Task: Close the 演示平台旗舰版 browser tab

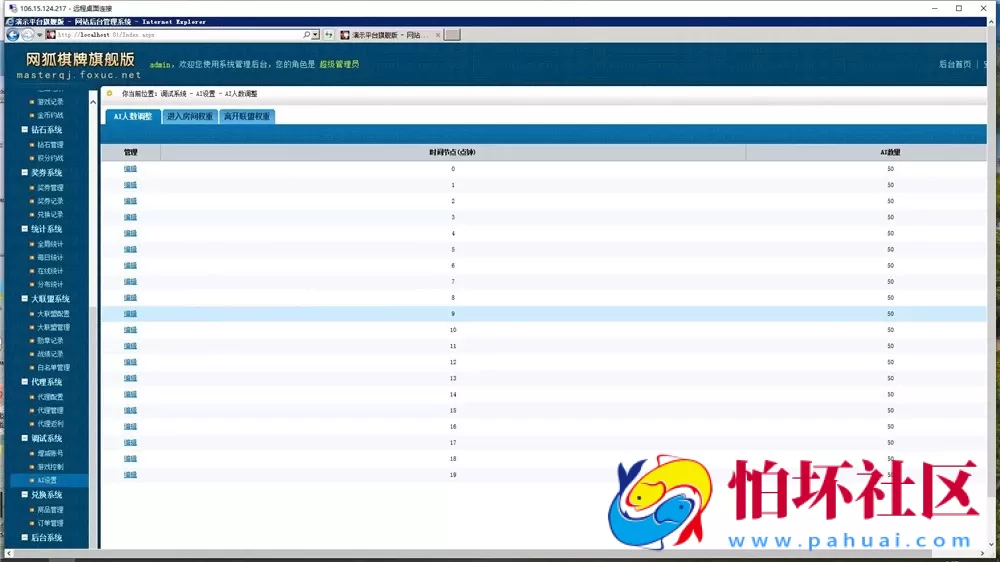Action: [435, 34]
